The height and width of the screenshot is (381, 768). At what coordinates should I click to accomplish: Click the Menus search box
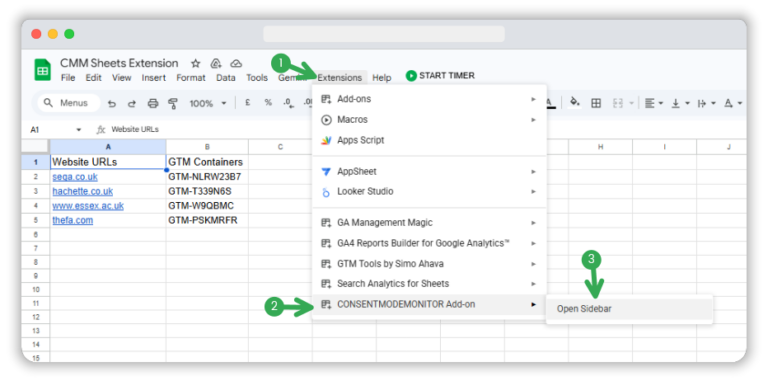click(69, 103)
